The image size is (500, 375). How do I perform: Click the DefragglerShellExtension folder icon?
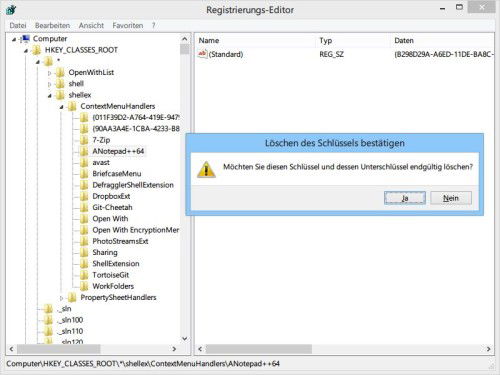pyautogui.click(x=84, y=185)
